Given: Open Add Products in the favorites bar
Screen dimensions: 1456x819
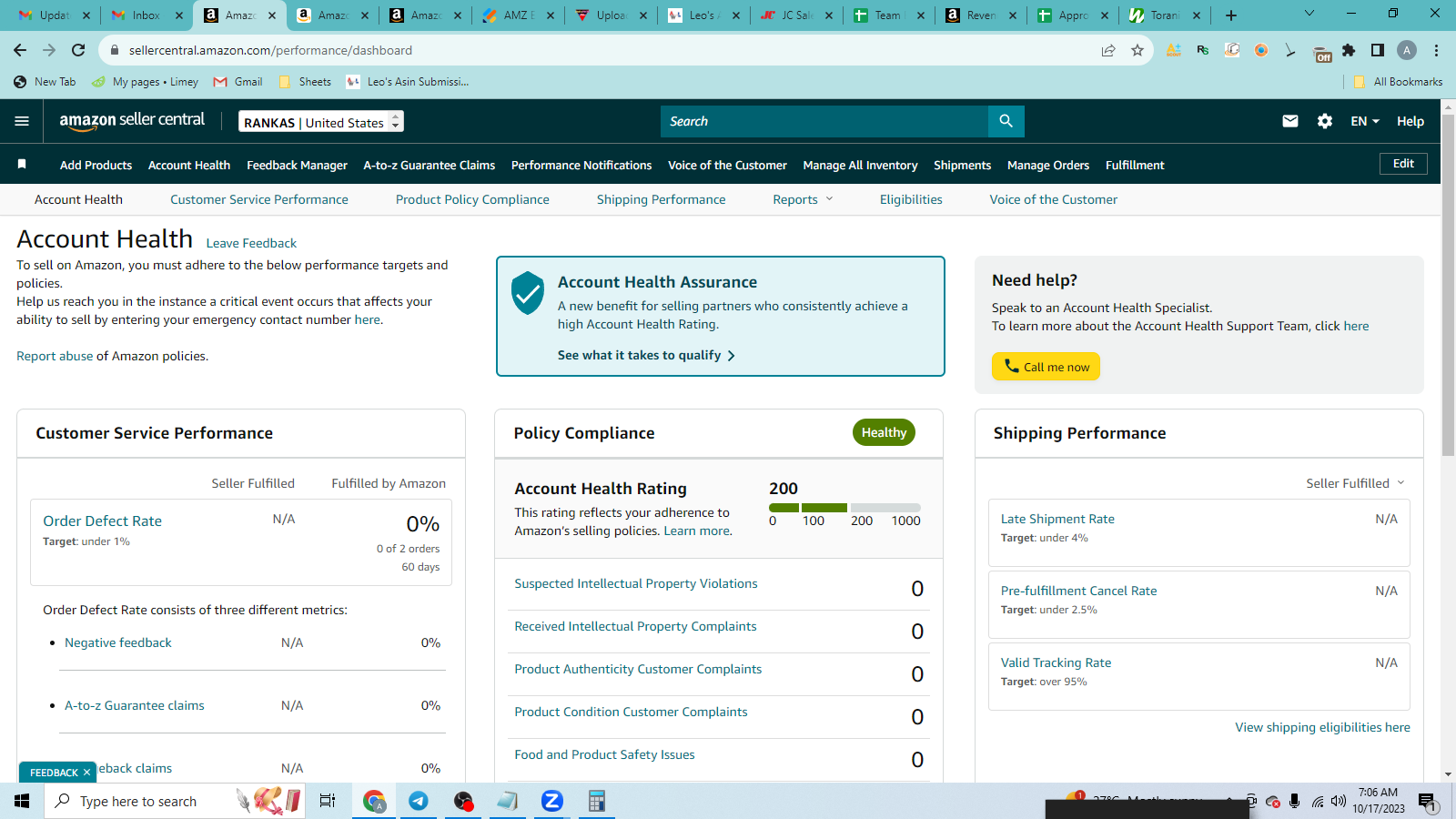Looking at the screenshot, I should (96, 165).
